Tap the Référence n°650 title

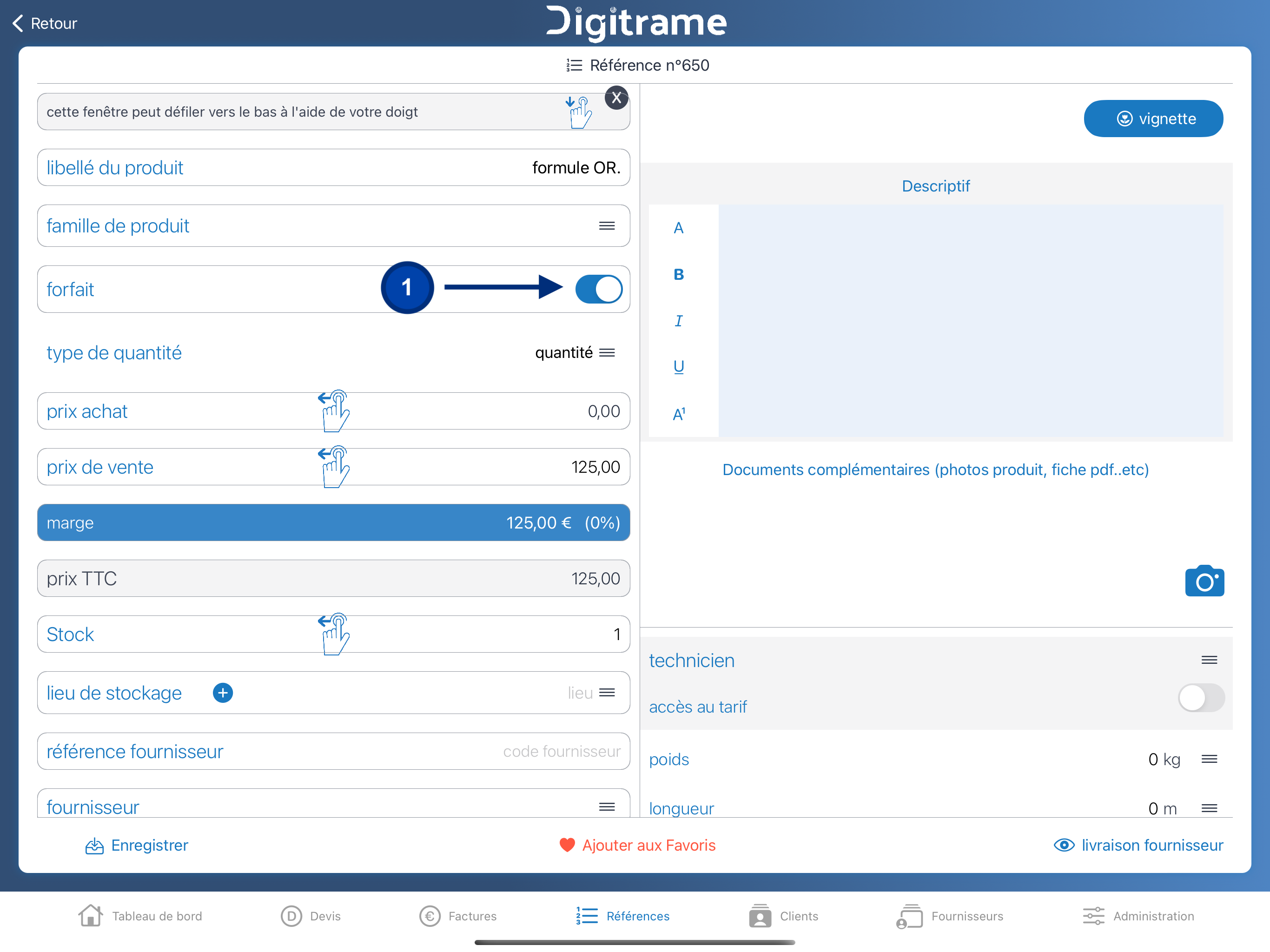637,65
